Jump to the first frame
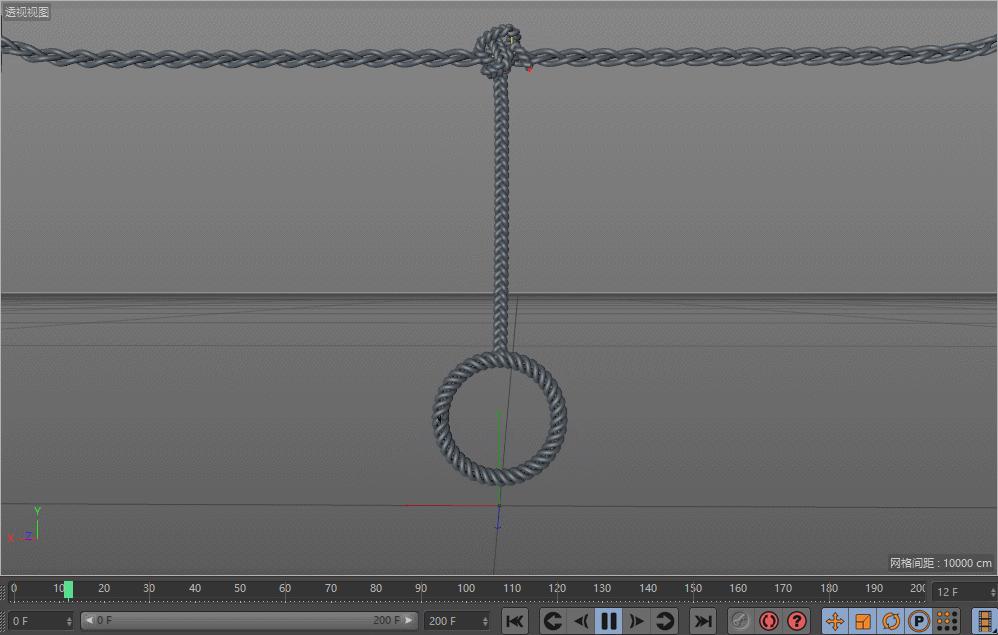 515,620
